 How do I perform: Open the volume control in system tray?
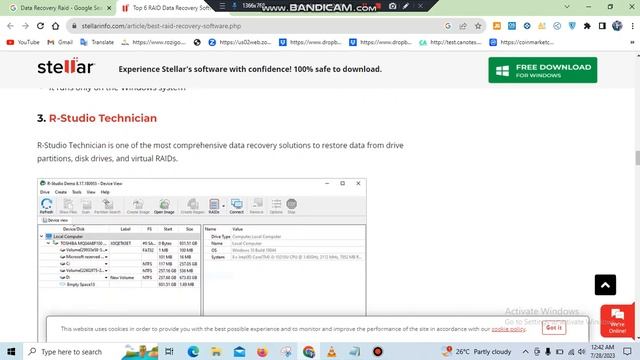coord(582,351)
